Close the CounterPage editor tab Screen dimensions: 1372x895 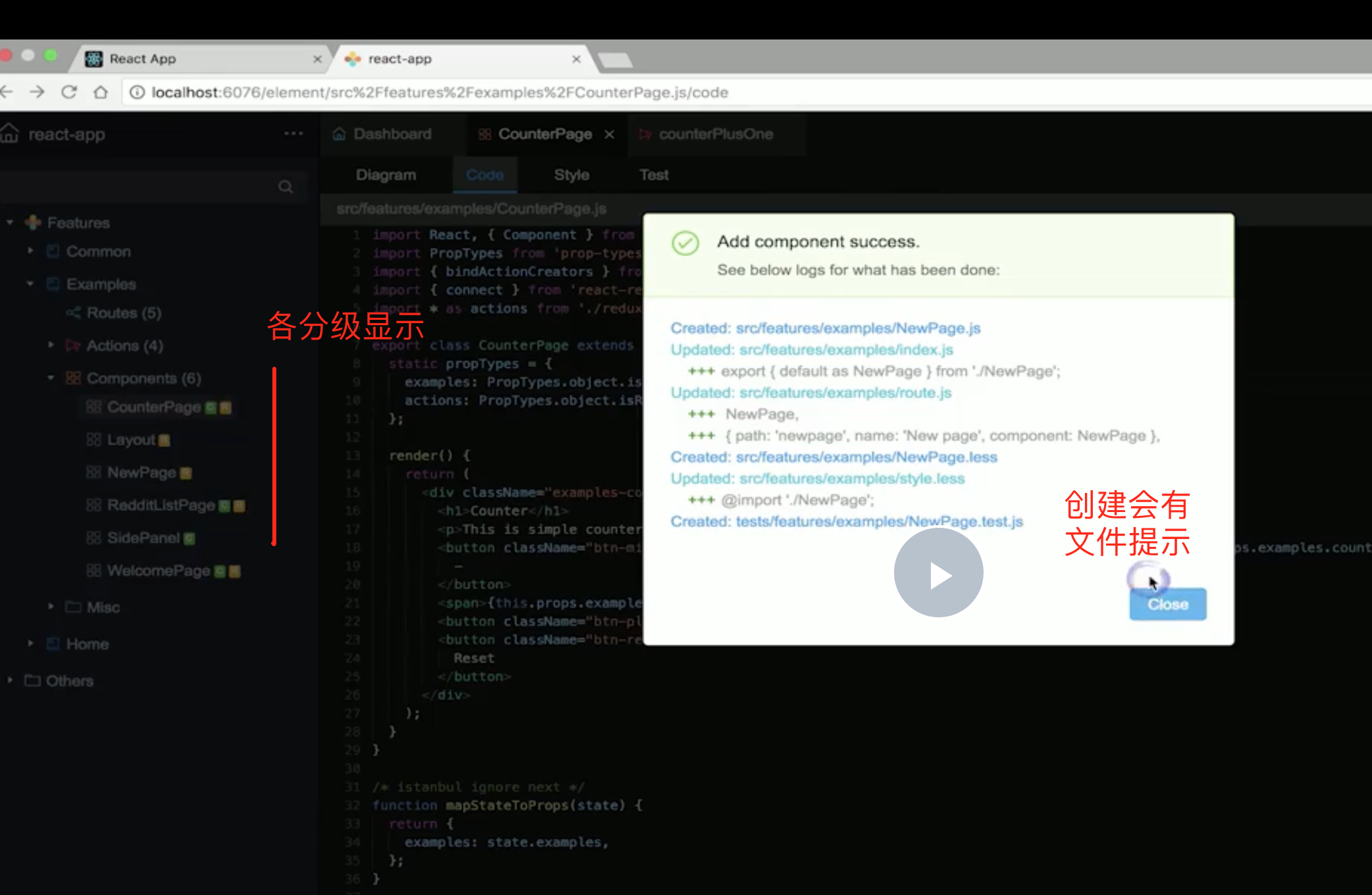[610, 134]
